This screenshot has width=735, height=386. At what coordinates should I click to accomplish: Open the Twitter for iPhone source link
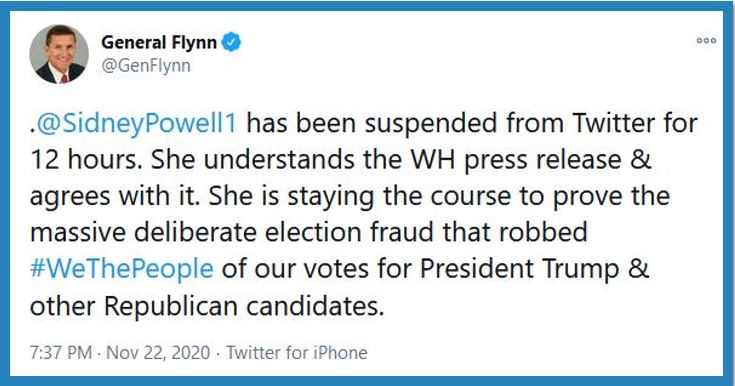click(x=297, y=352)
